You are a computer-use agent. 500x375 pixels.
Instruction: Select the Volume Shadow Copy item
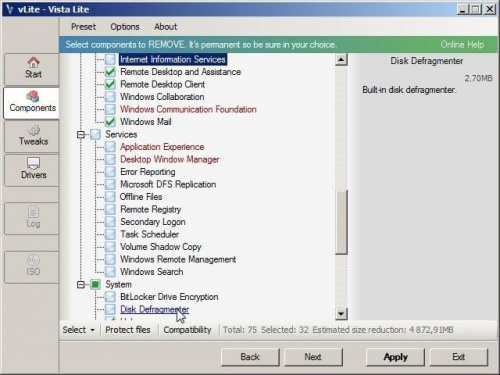(161, 247)
